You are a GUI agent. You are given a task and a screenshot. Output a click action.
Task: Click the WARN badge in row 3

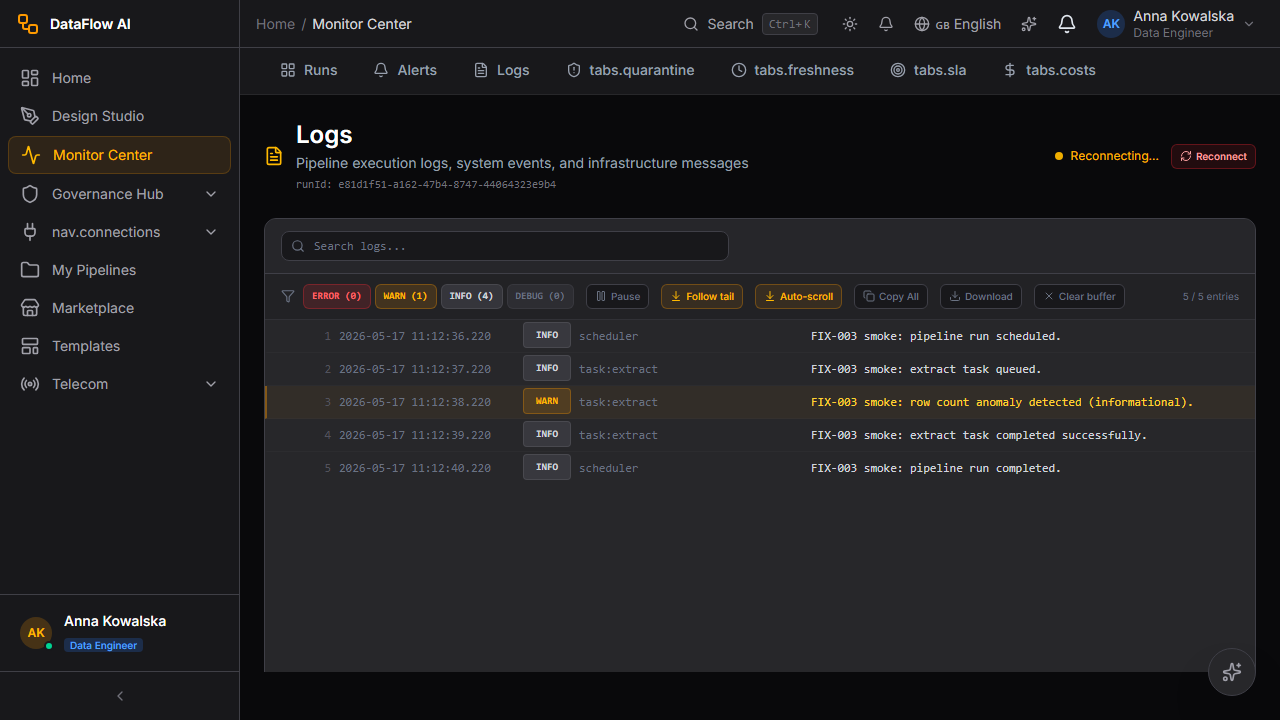click(x=547, y=401)
